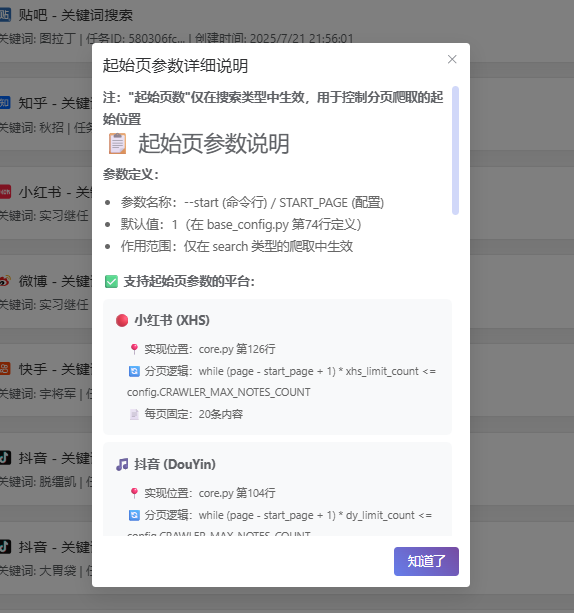Viewport: 574px width, 613px height.
Task: Click the 知道了 button
Action: pos(426,561)
